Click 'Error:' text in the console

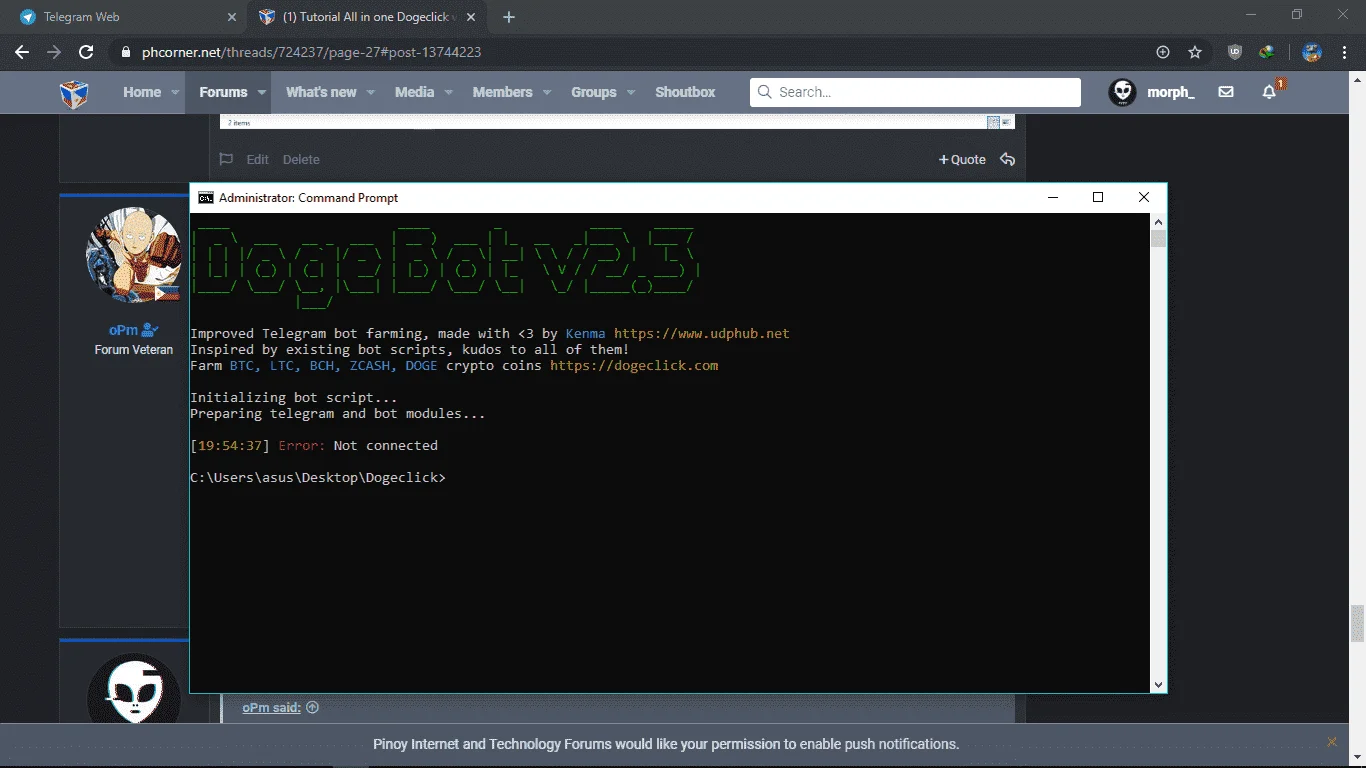pos(302,445)
